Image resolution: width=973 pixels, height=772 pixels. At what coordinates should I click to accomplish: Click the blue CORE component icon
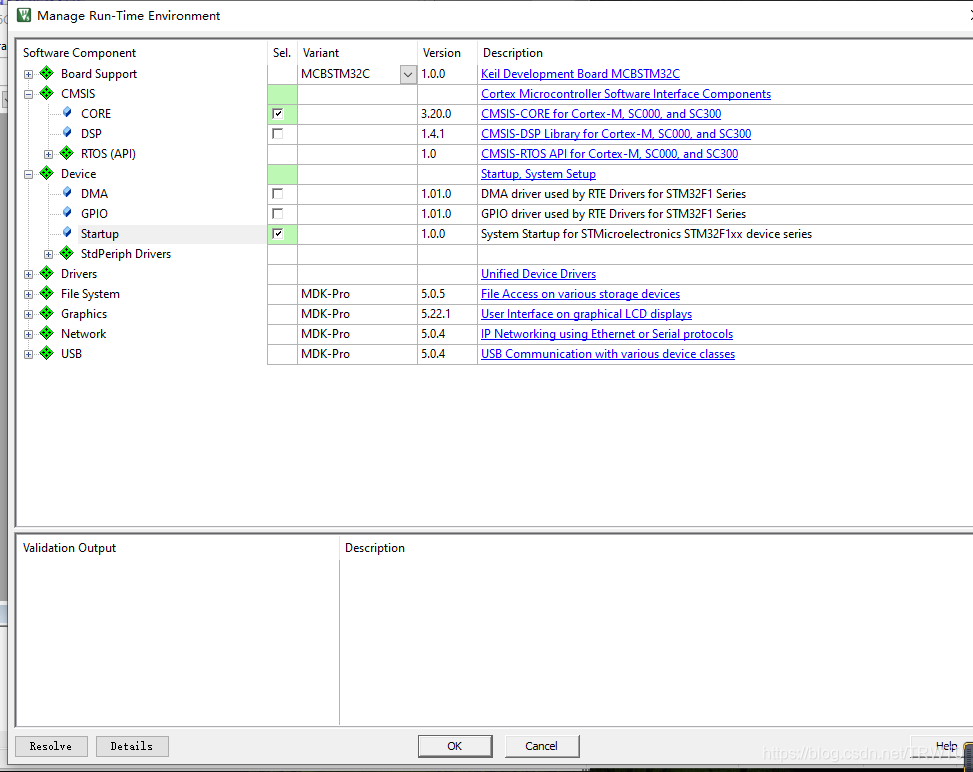[67, 113]
